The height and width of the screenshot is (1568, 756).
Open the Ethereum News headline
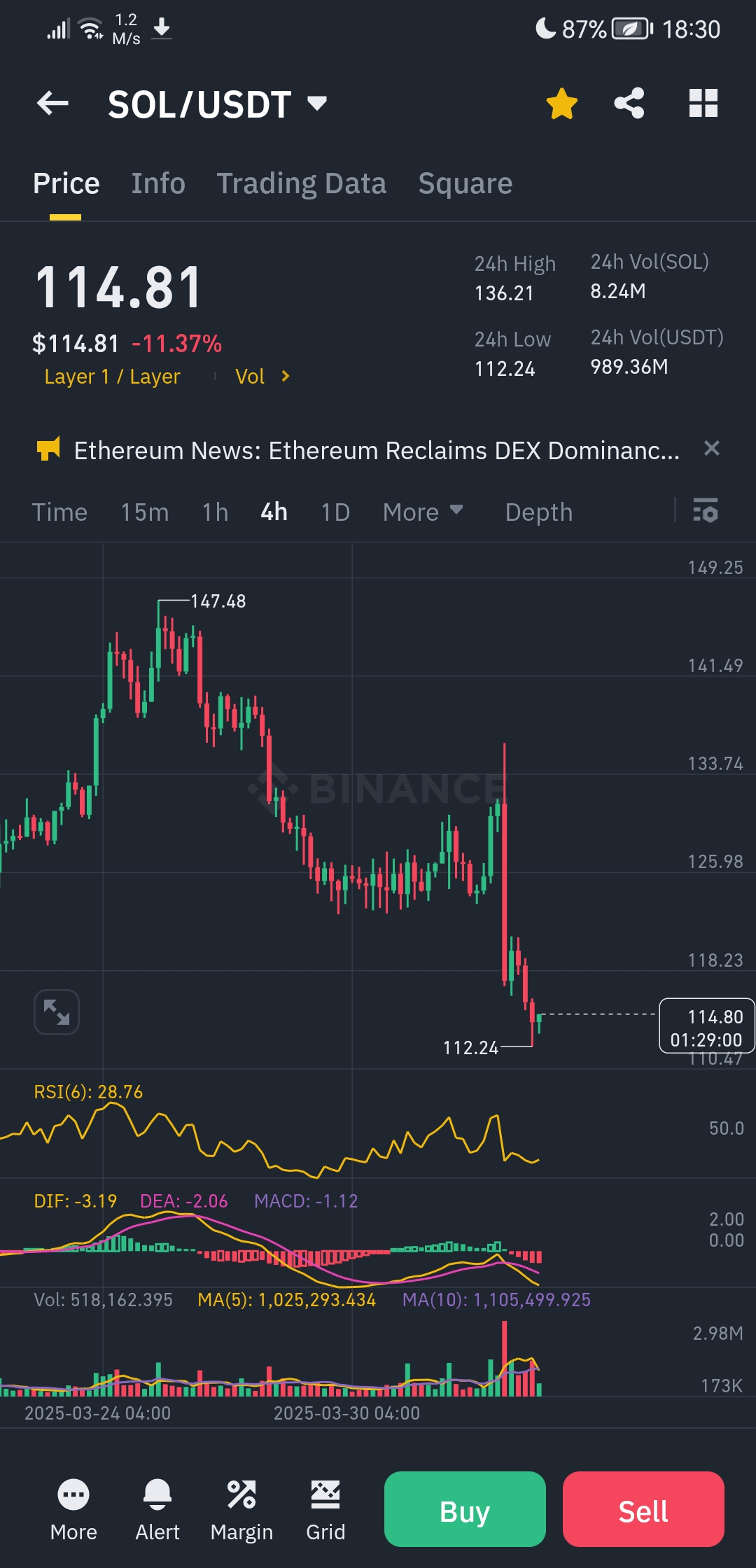[377, 451]
